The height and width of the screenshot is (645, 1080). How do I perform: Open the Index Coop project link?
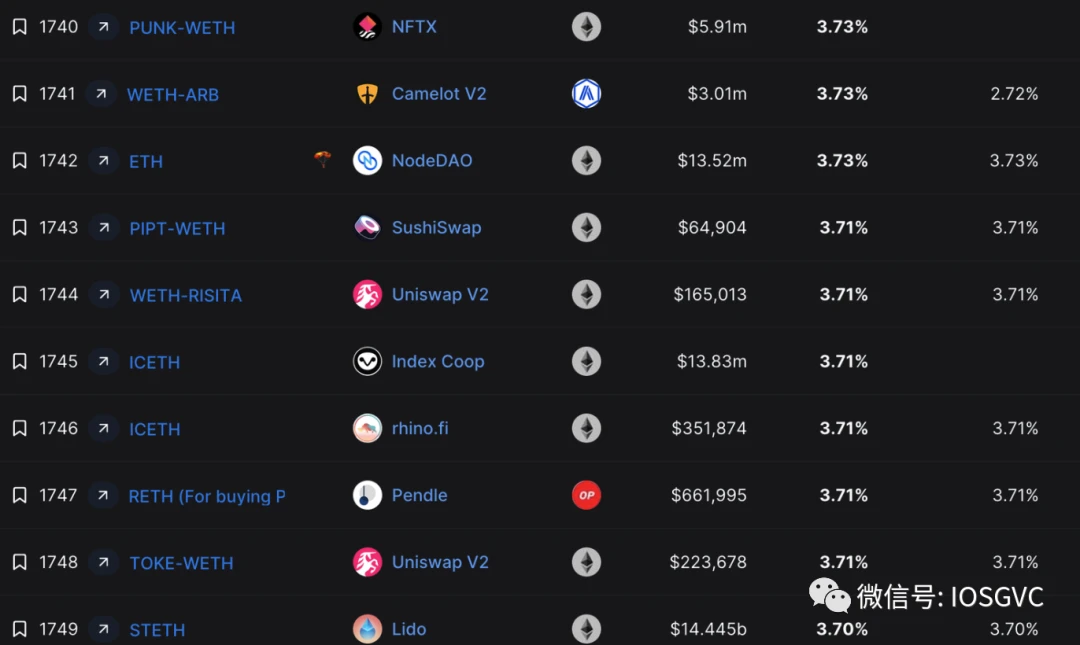point(438,362)
